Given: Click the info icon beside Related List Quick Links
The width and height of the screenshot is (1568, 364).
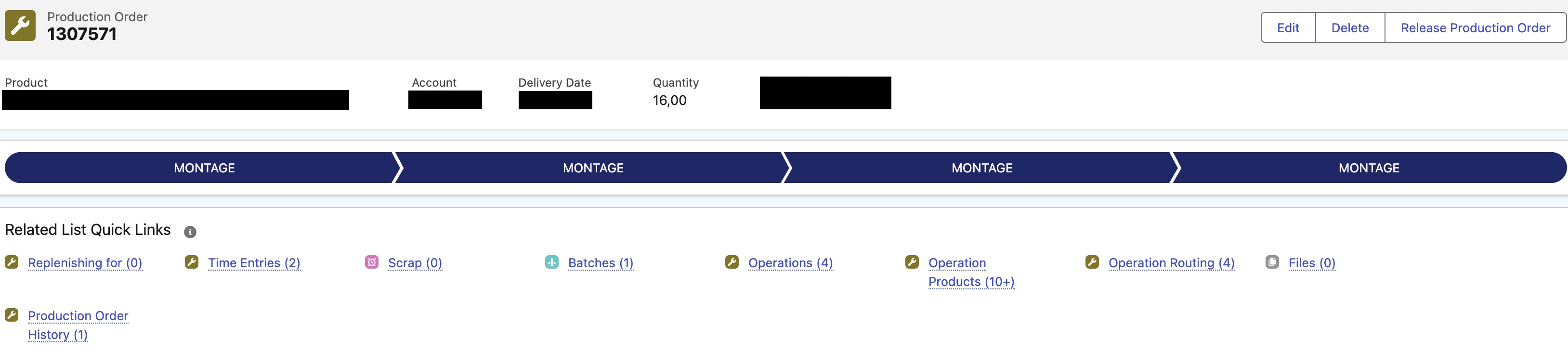Looking at the screenshot, I should [x=190, y=232].
